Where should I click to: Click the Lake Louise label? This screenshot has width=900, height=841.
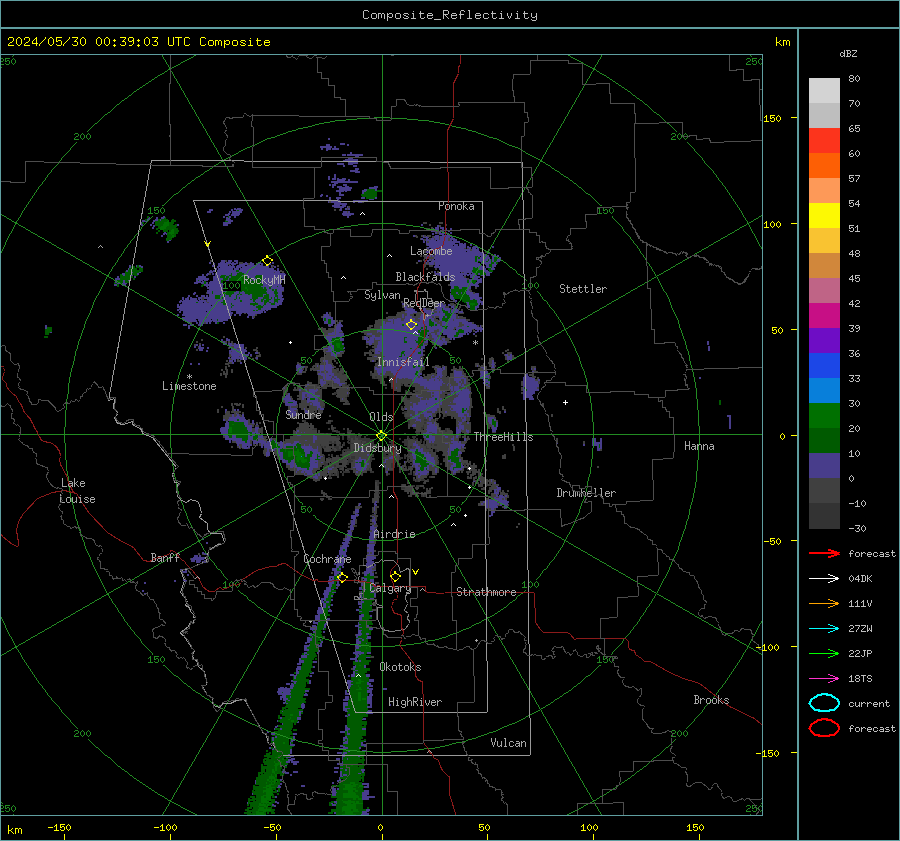coord(77,491)
